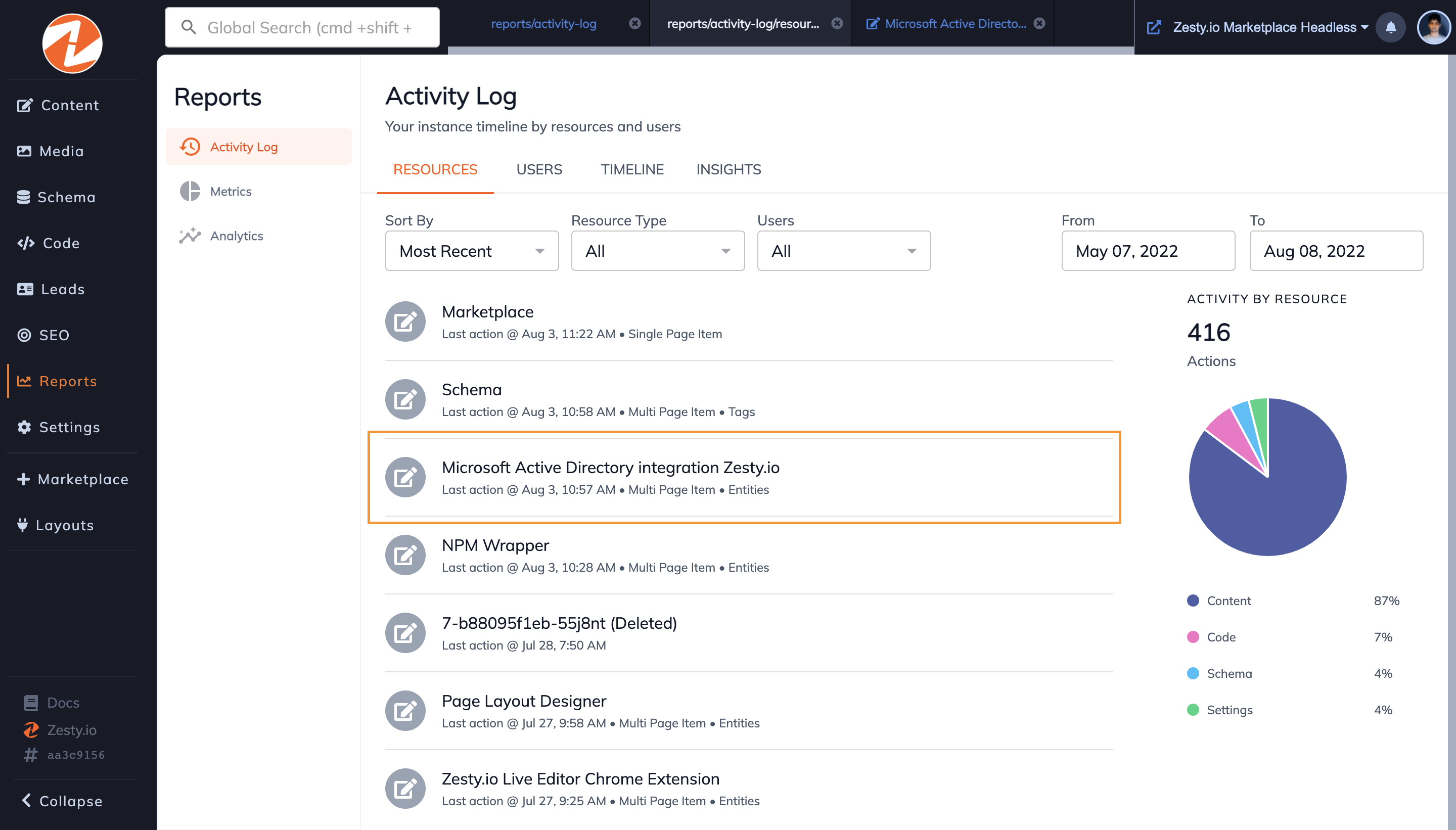
Task: Open the Users filter dropdown
Action: (844, 251)
